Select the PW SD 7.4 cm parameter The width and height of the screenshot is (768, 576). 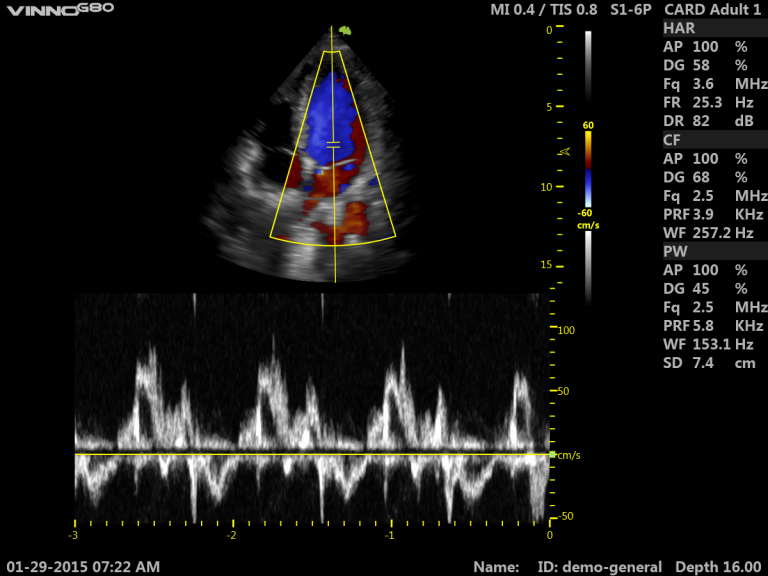pos(714,362)
